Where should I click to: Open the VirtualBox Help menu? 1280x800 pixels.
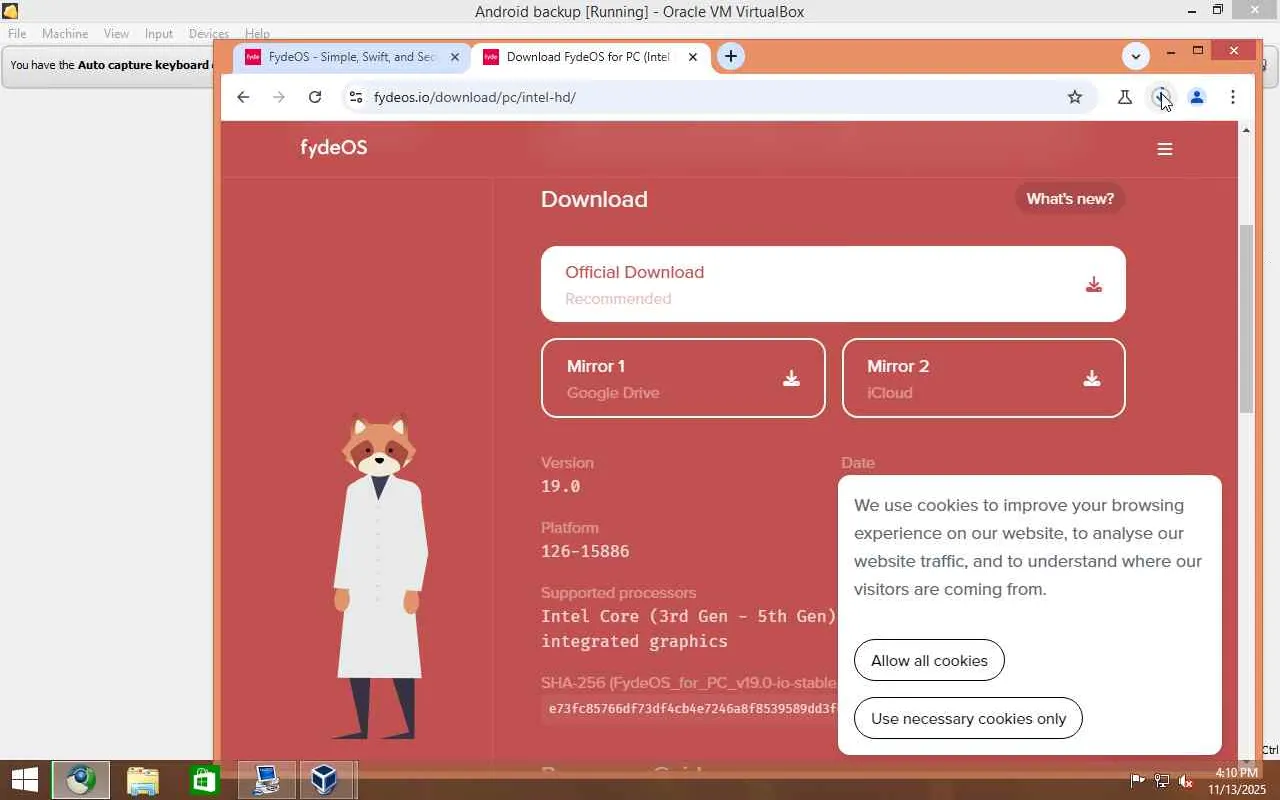coord(257,33)
